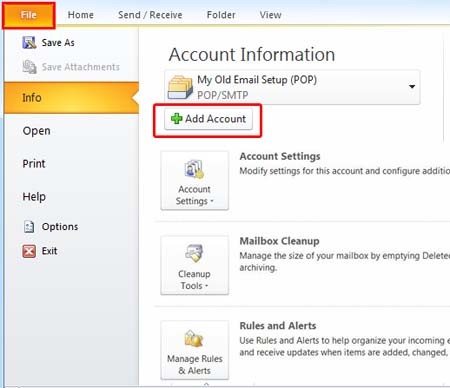Click the red Exit X icon
The image size is (450, 388).
[29, 251]
